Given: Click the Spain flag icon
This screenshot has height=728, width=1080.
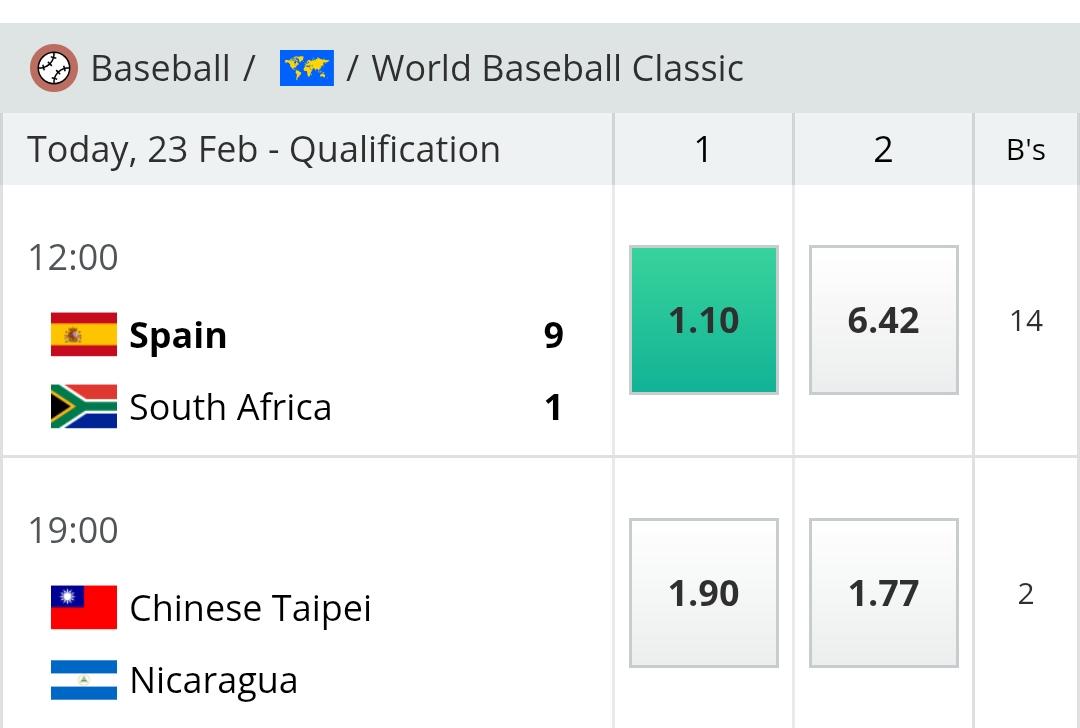Looking at the screenshot, I should (x=84, y=334).
